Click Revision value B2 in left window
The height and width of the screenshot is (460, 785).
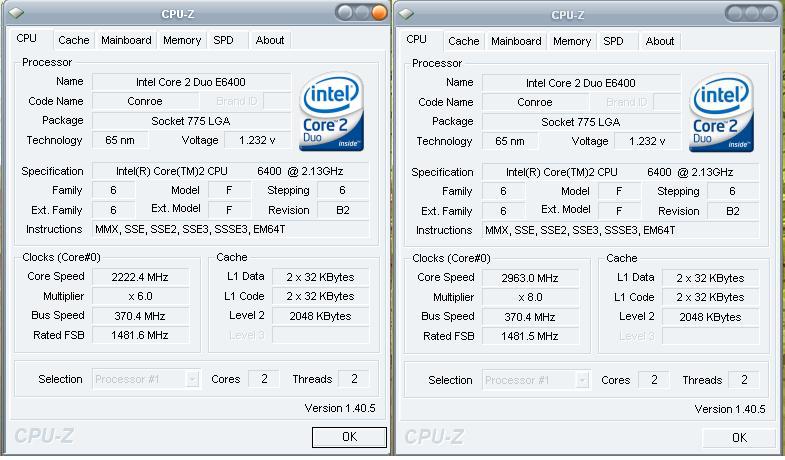click(343, 210)
